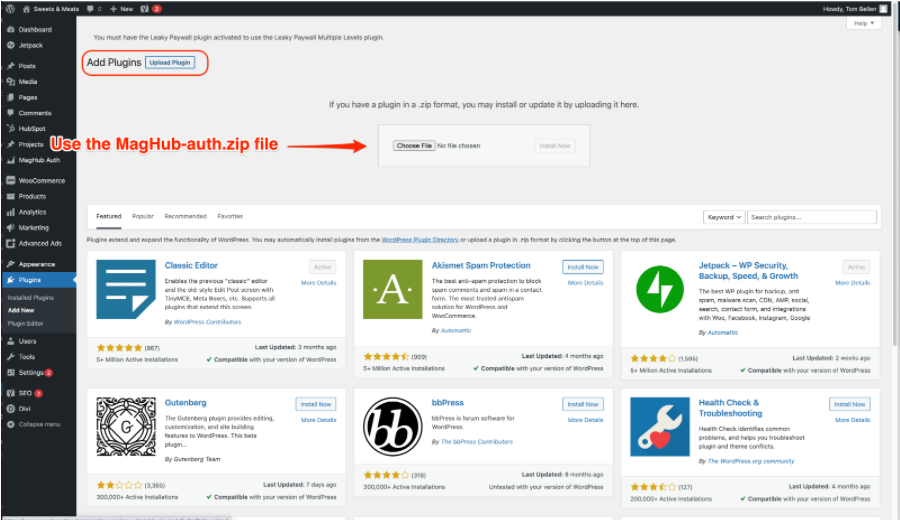Click the Posts pushpin icon
The width and height of the screenshot is (900, 520).
[10, 66]
